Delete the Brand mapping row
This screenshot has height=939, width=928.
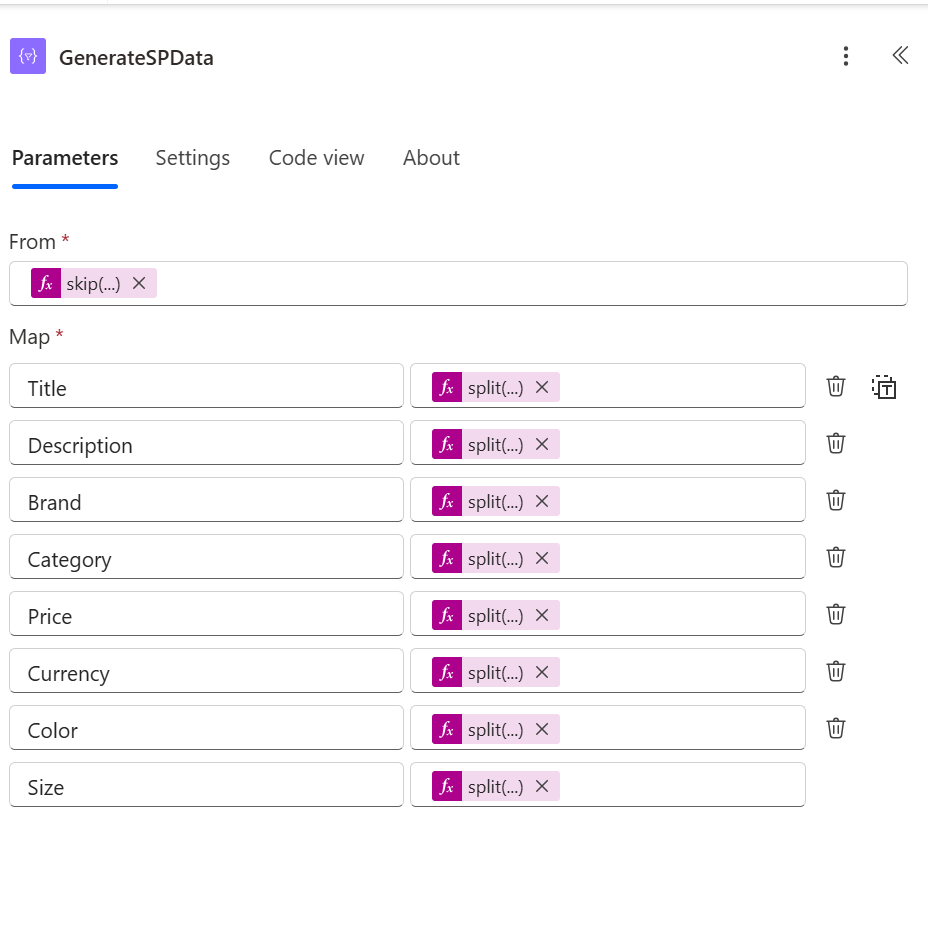click(835, 500)
